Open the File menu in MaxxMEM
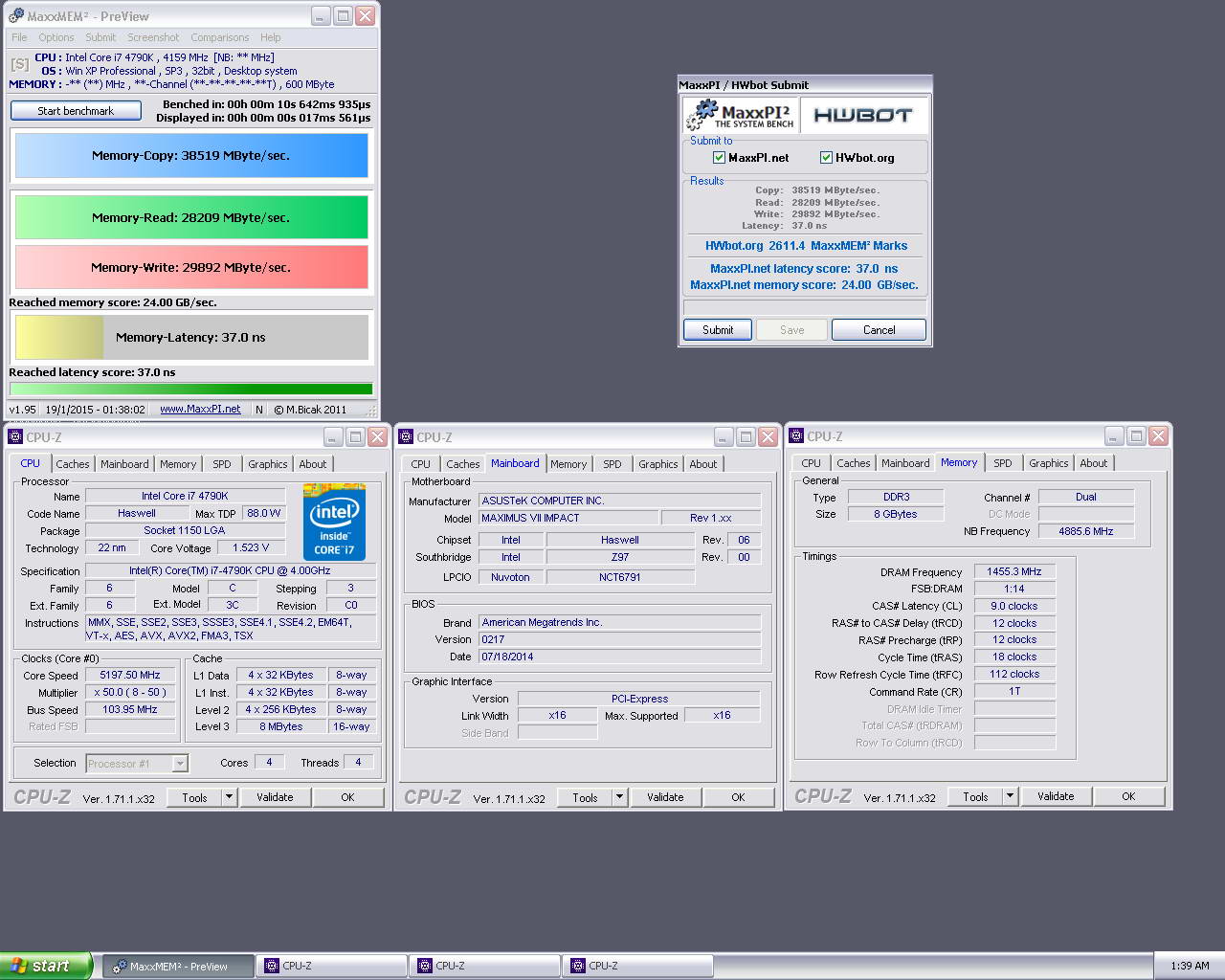The width and height of the screenshot is (1225, 980). pyautogui.click(x=19, y=37)
